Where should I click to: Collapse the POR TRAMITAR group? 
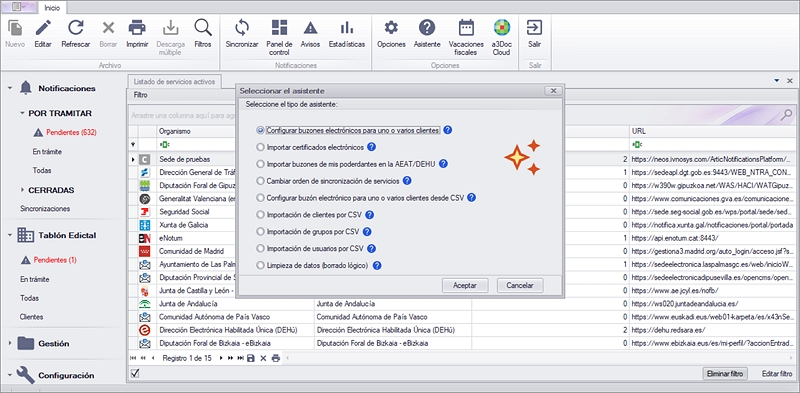(x=22, y=113)
